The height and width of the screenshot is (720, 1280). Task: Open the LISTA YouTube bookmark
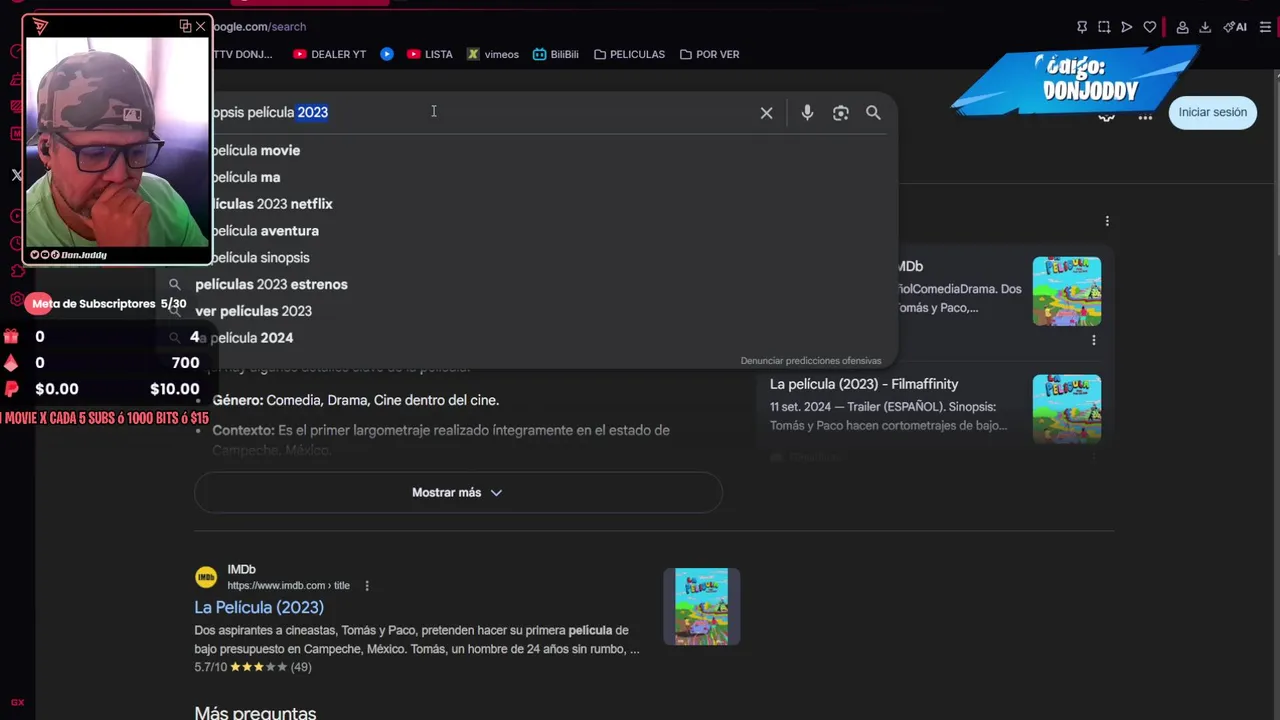coord(430,54)
